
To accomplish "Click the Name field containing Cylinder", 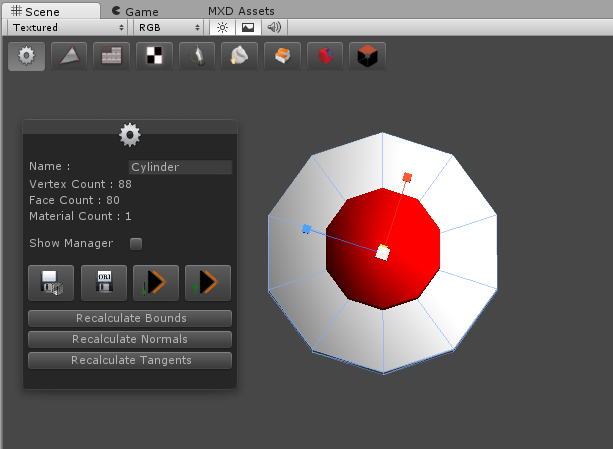I will point(180,167).
